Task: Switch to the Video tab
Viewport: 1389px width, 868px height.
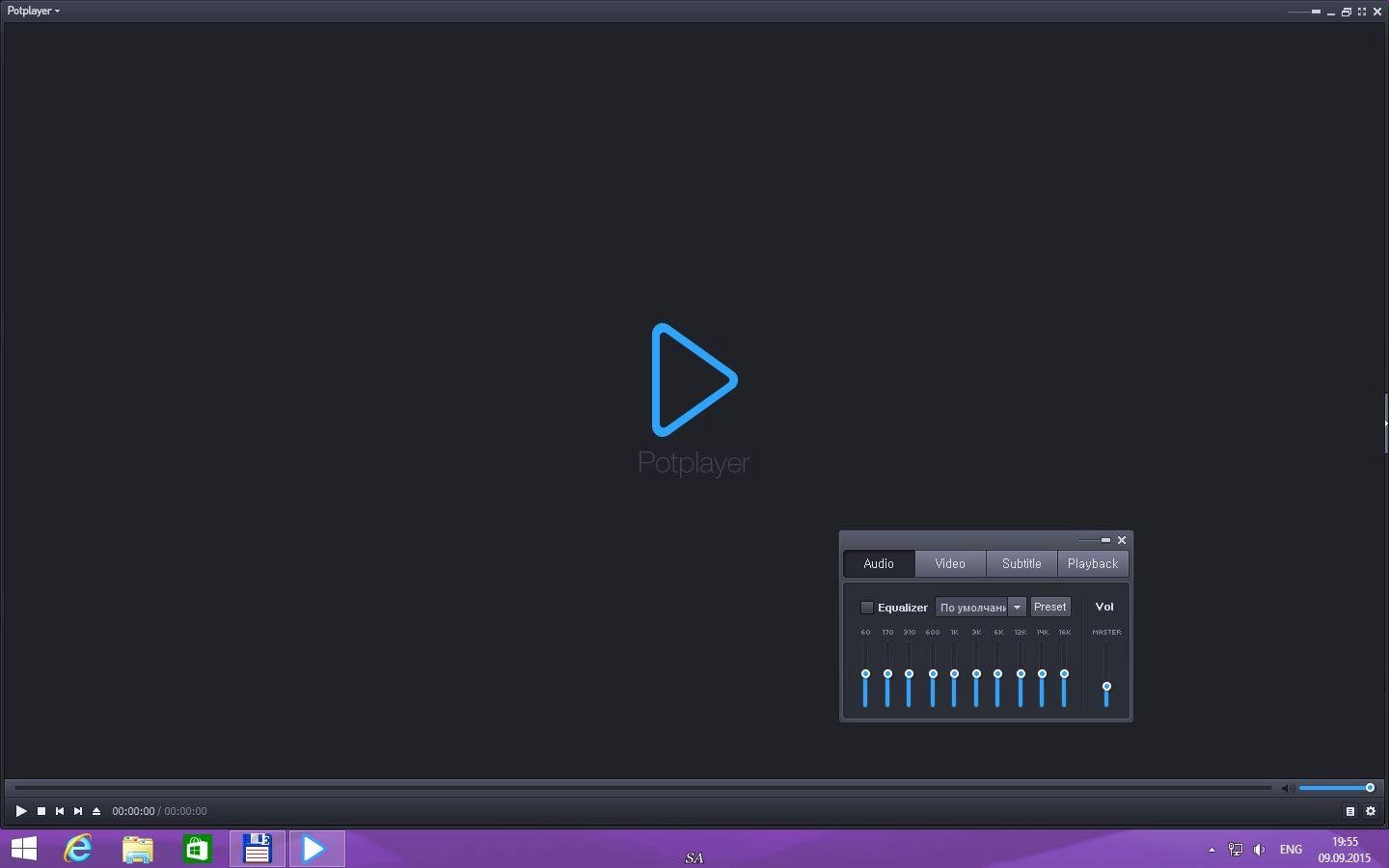Action: (x=950, y=563)
